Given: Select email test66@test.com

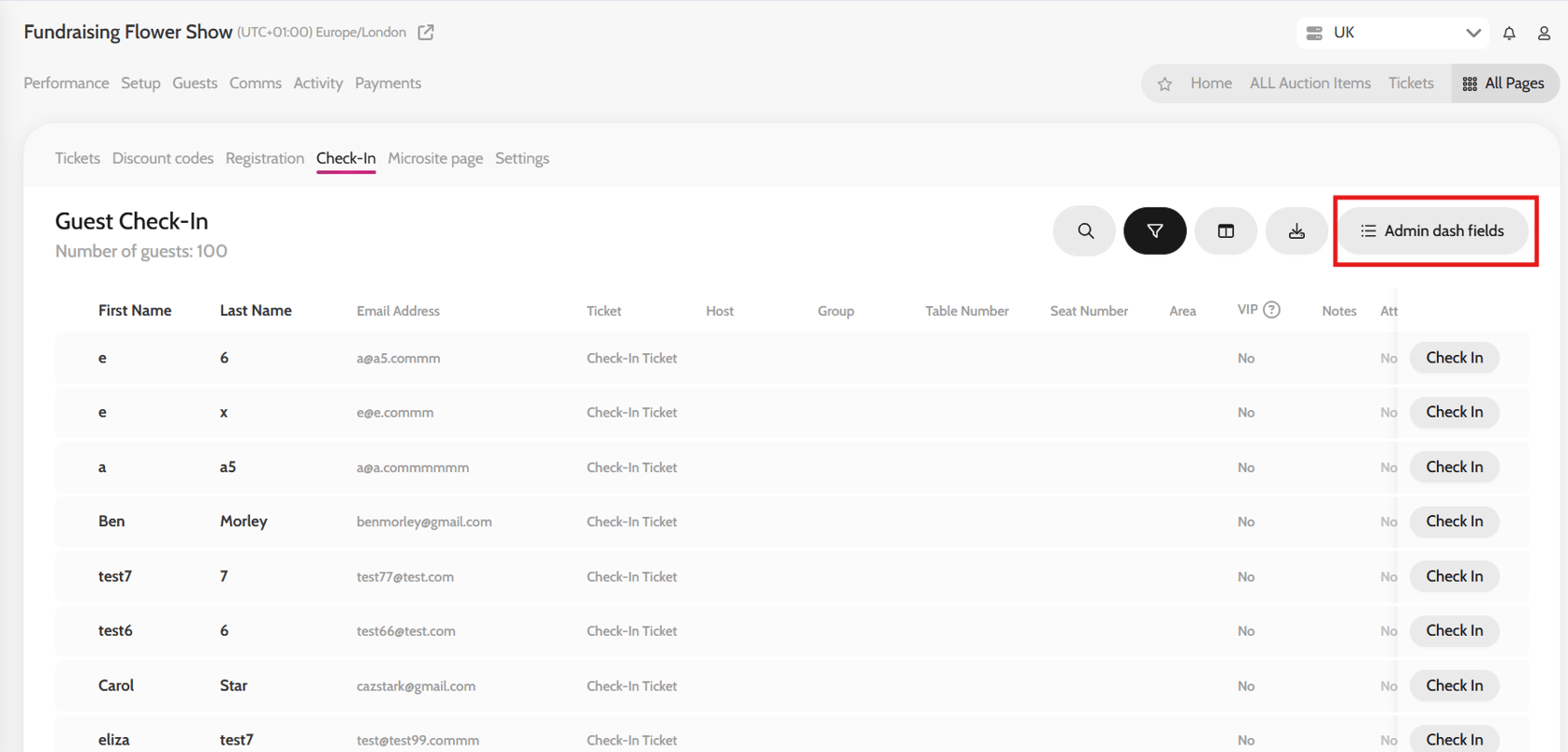Looking at the screenshot, I should tap(406, 631).
